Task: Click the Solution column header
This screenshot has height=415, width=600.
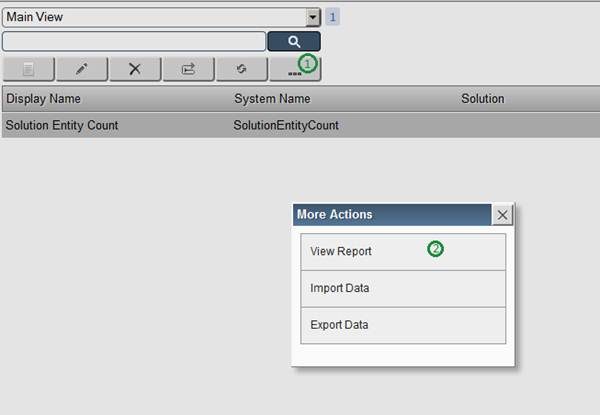Action: 482,99
